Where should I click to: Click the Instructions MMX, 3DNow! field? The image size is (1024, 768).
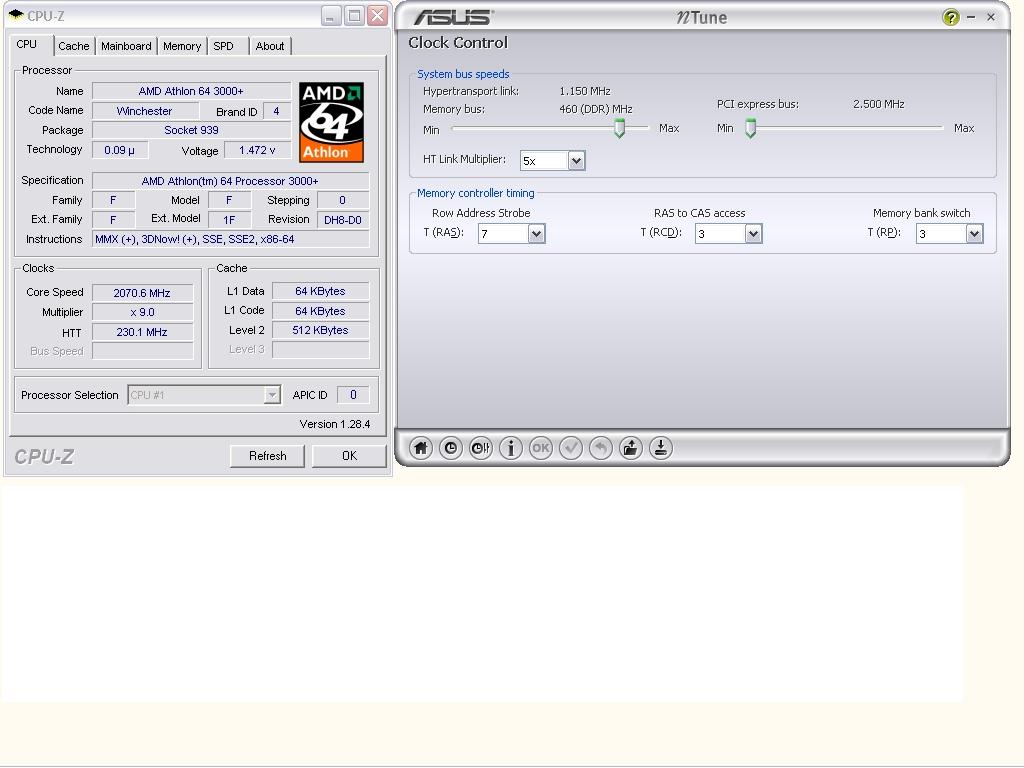click(231, 240)
